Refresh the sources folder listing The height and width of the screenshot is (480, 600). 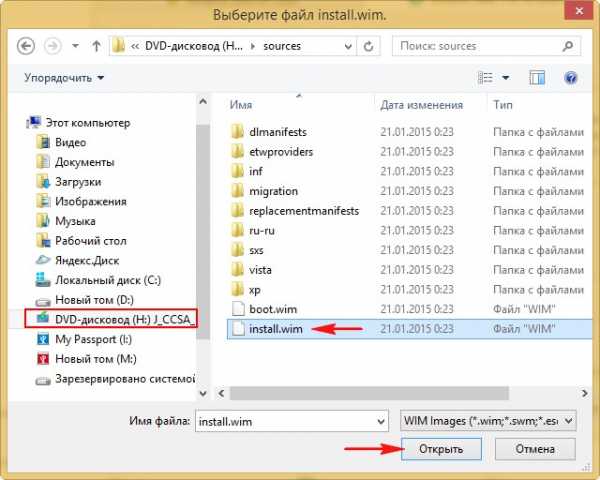[x=368, y=46]
